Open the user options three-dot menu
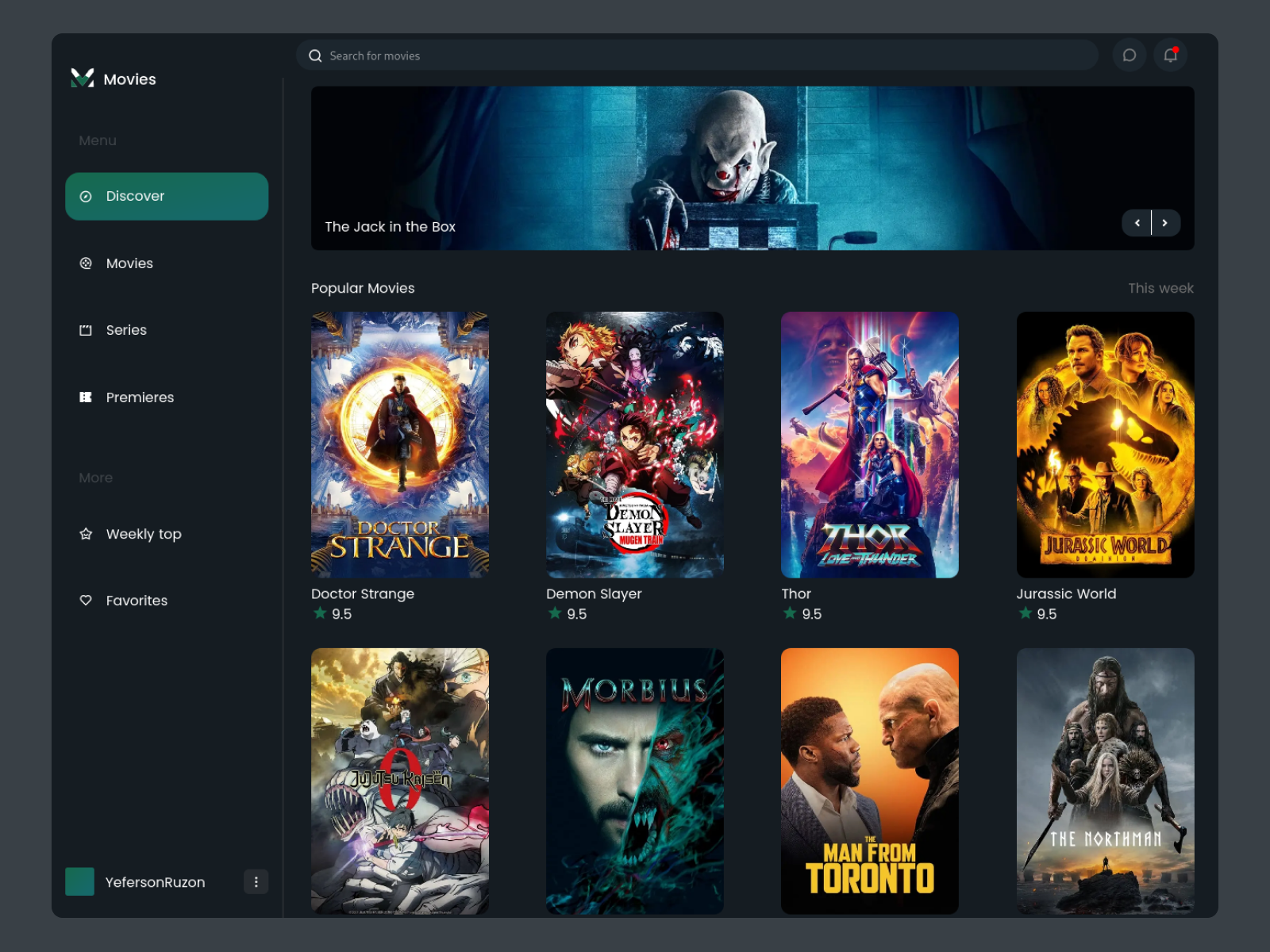 point(256,881)
